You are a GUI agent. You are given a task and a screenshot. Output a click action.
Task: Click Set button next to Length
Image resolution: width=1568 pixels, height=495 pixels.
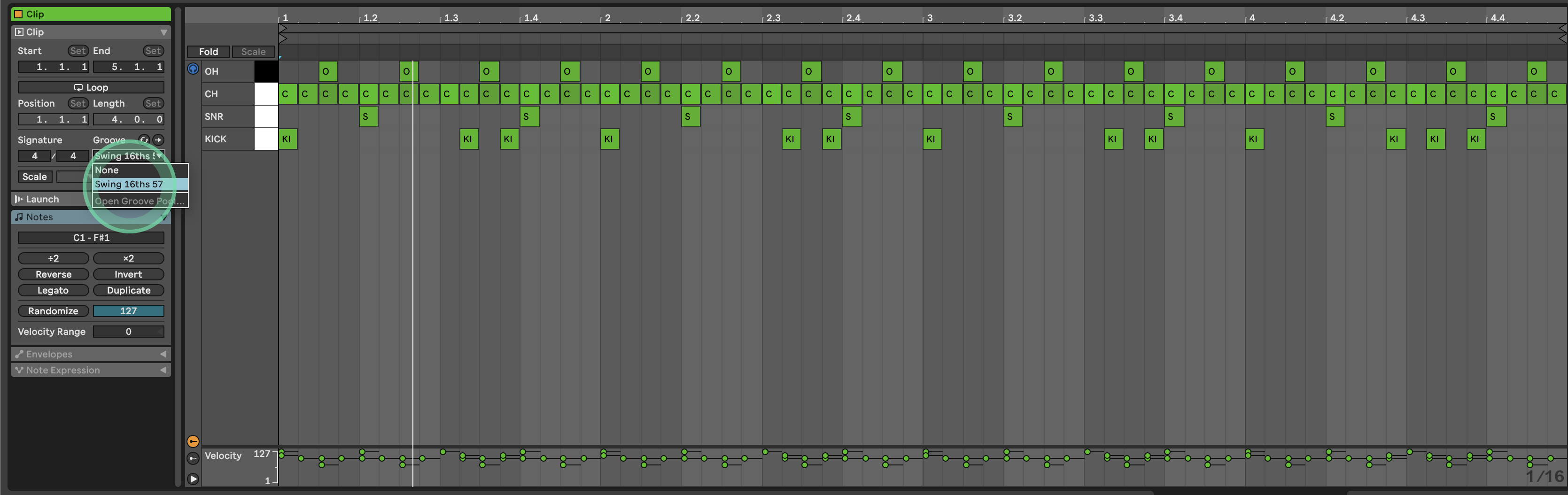pos(153,103)
